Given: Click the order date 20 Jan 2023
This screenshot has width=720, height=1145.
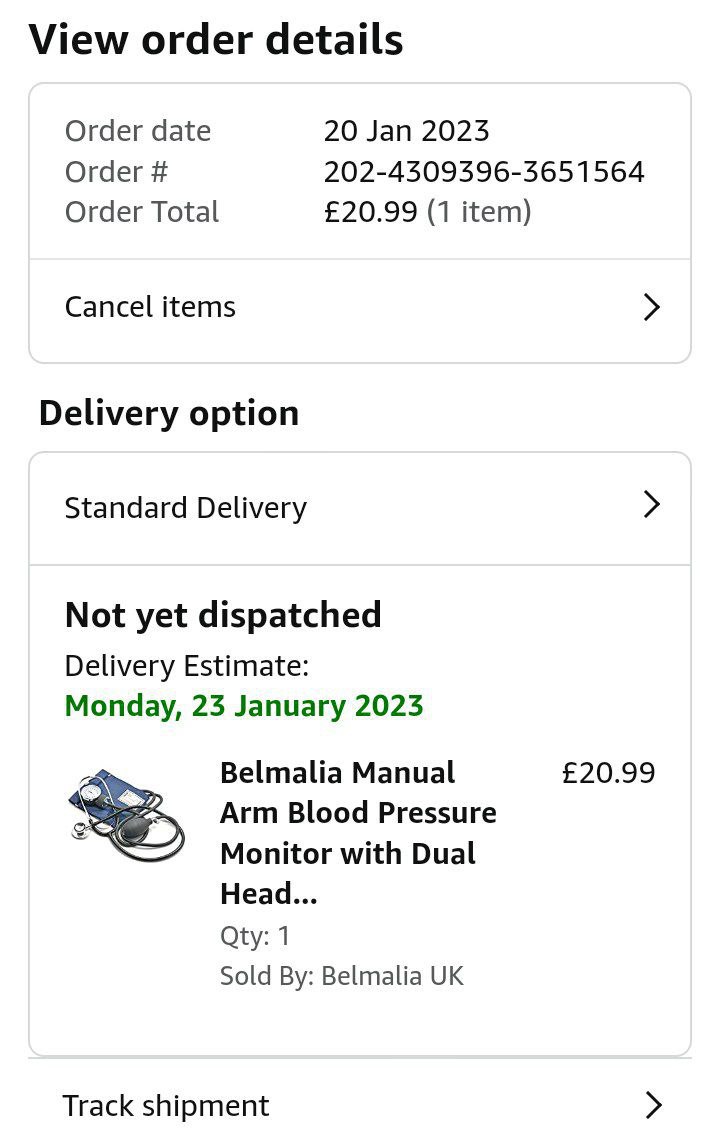Looking at the screenshot, I should coord(406,131).
